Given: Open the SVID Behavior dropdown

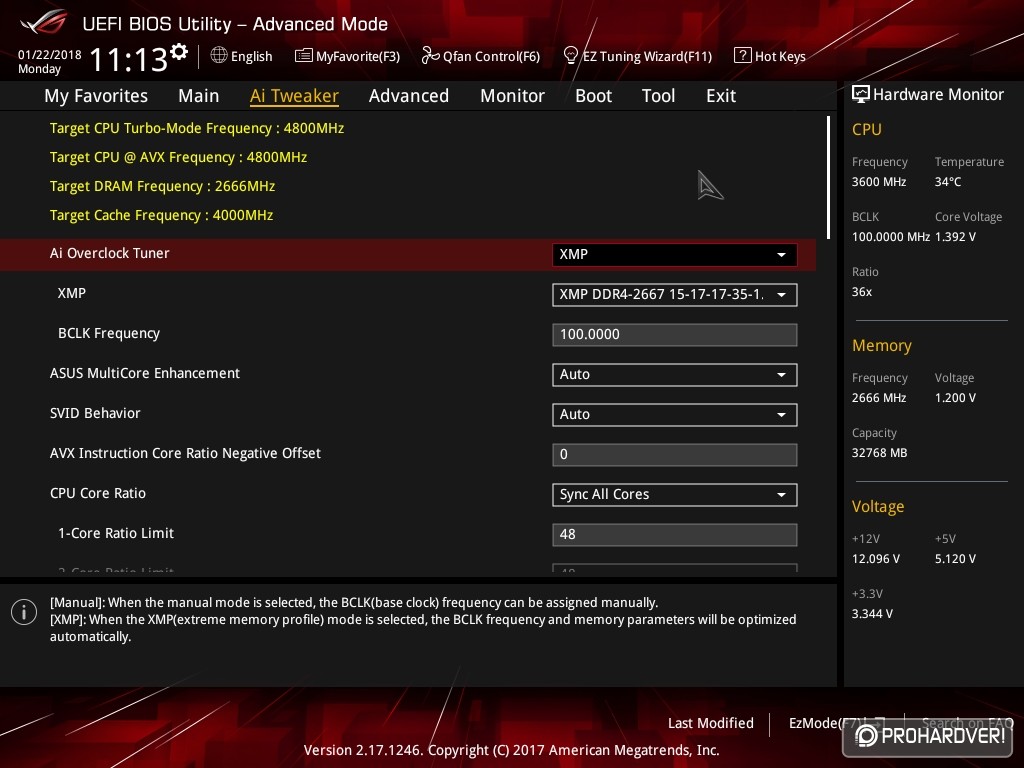Looking at the screenshot, I should 674,415.
